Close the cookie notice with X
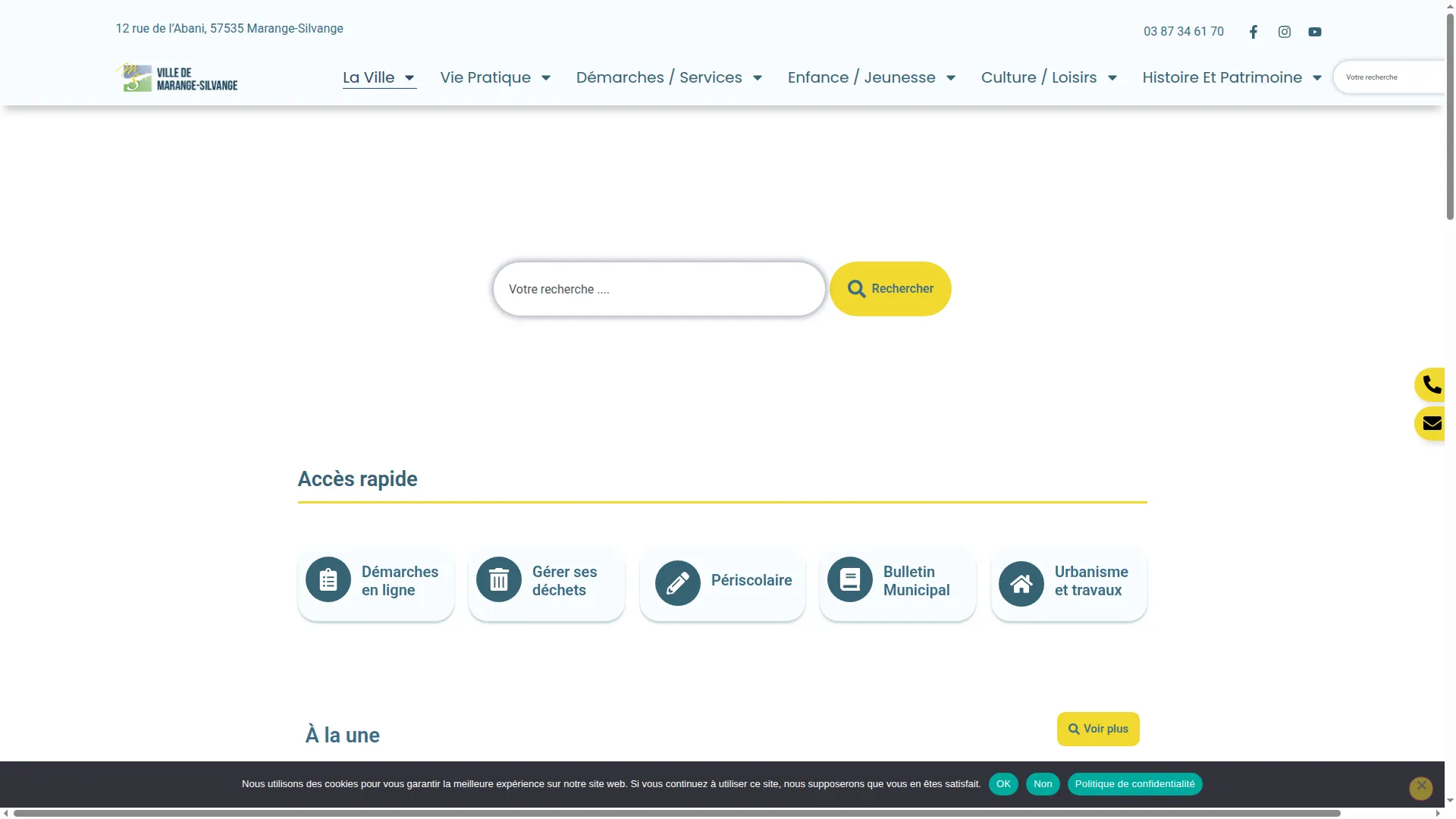Image resolution: width=1456 pixels, height=819 pixels. [x=1421, y=788]
